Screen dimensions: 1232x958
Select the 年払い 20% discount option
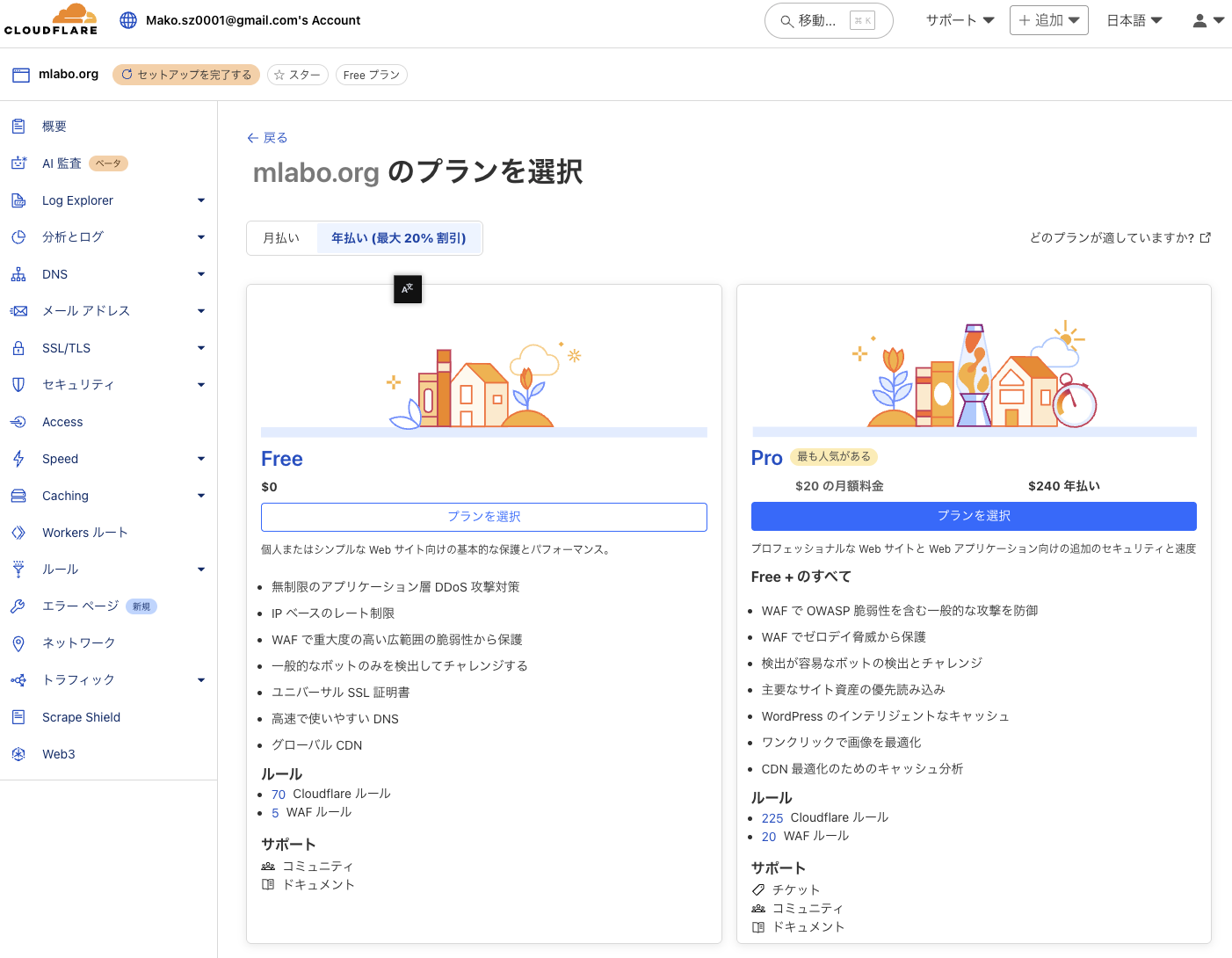click(x=398, y=237)
